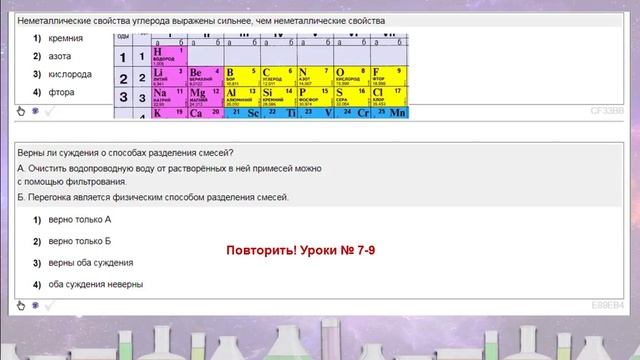Click chromium Cr cell in periodic table
This screenshot has width=640, height=360.
[x=352, y=113]
